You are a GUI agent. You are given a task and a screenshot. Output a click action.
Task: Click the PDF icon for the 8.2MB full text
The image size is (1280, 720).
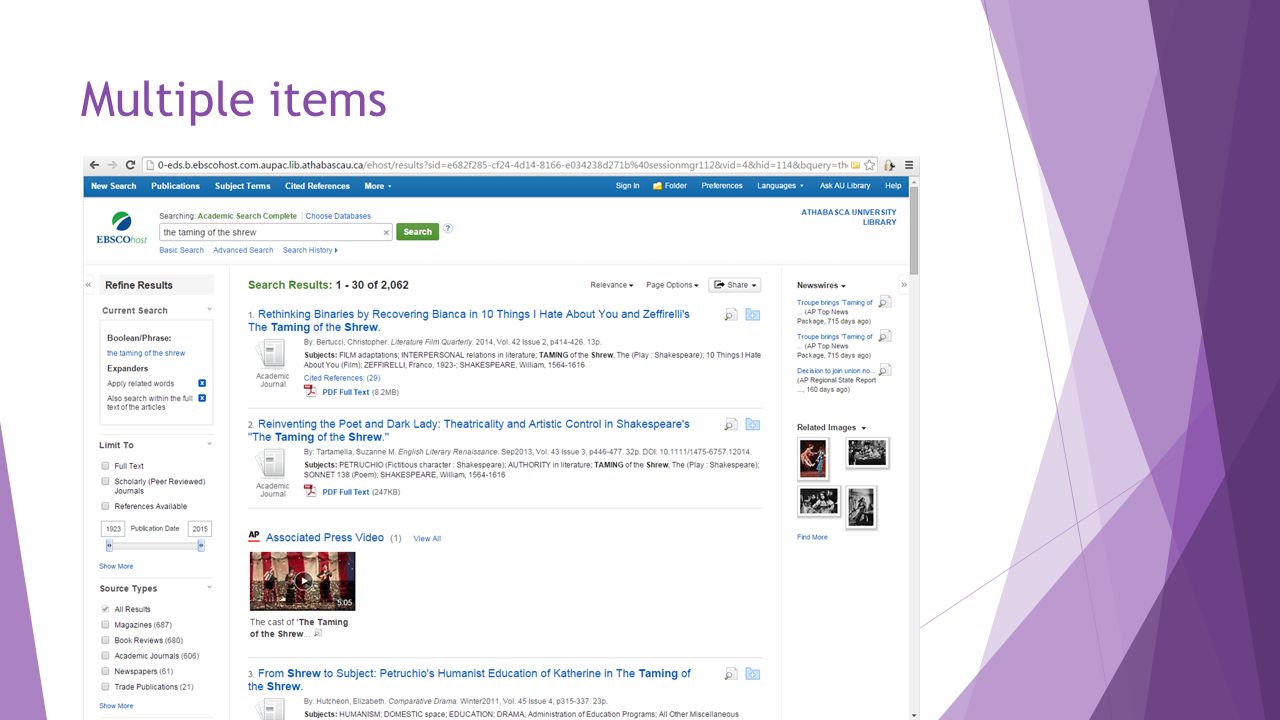pos(310,391)
